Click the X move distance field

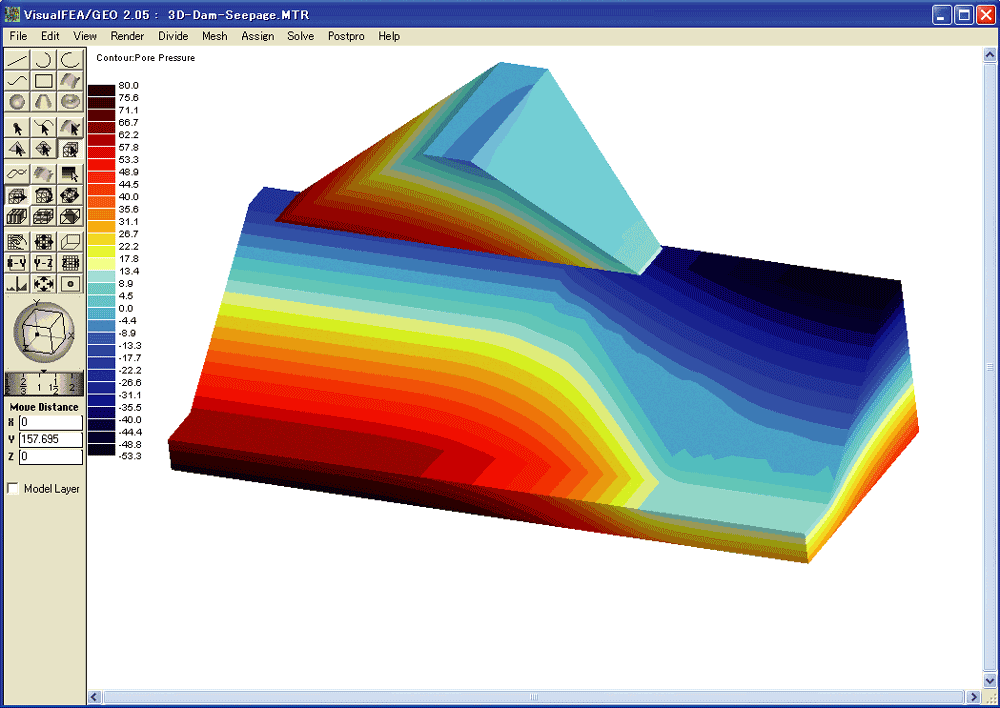(x=51, y=422)
